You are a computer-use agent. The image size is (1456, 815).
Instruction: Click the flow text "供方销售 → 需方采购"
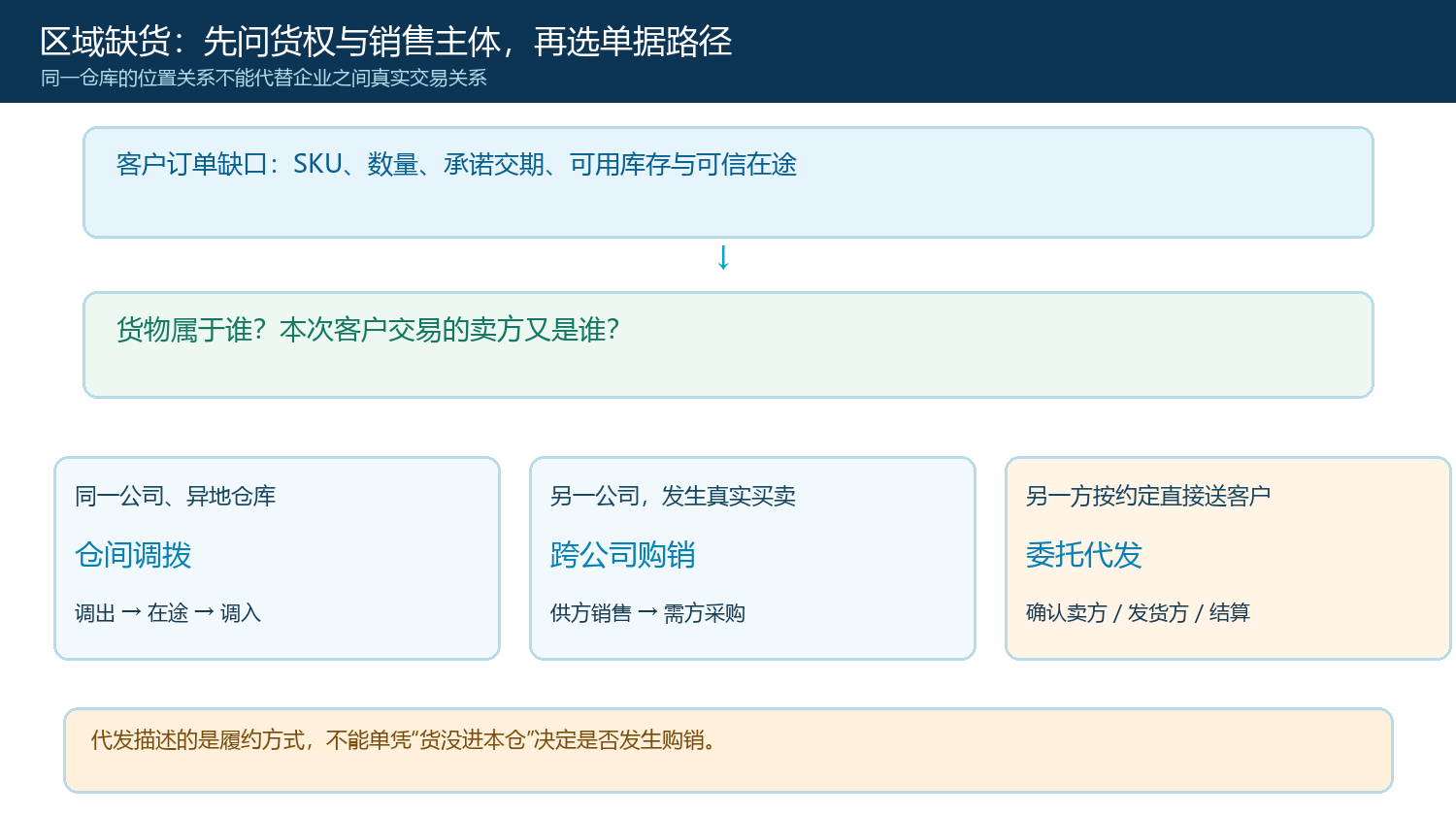pos(647,613)
